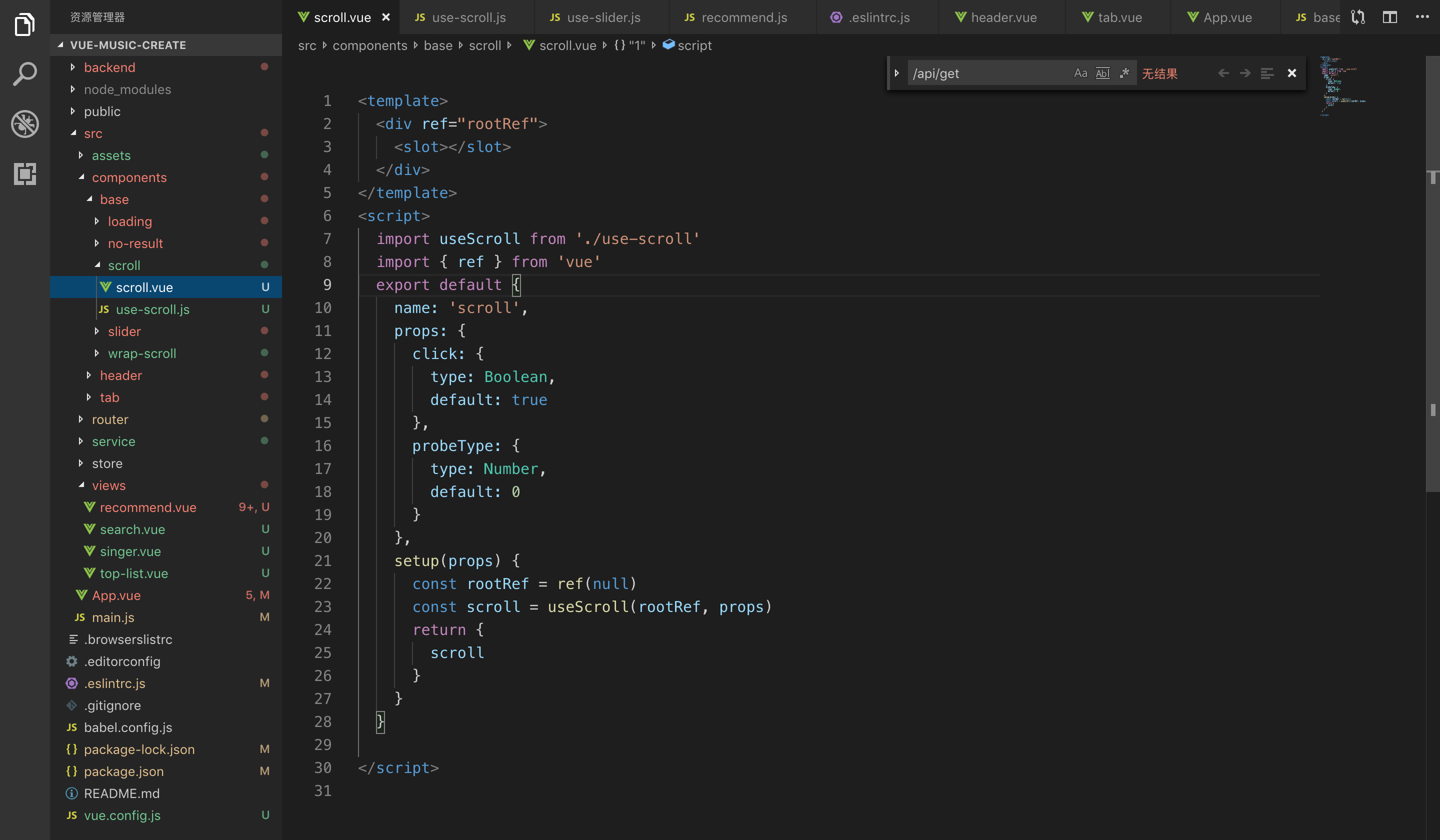This screenshot has height=840, width=1440.
Task: Open babel.config.js file
Action: (165, 727)
